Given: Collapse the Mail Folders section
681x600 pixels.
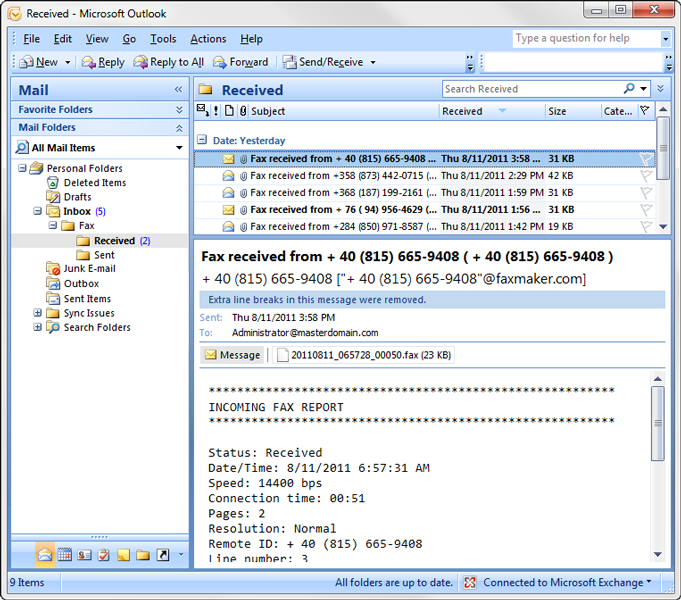Looking at the screenshot, I should (x=179, y=128).
